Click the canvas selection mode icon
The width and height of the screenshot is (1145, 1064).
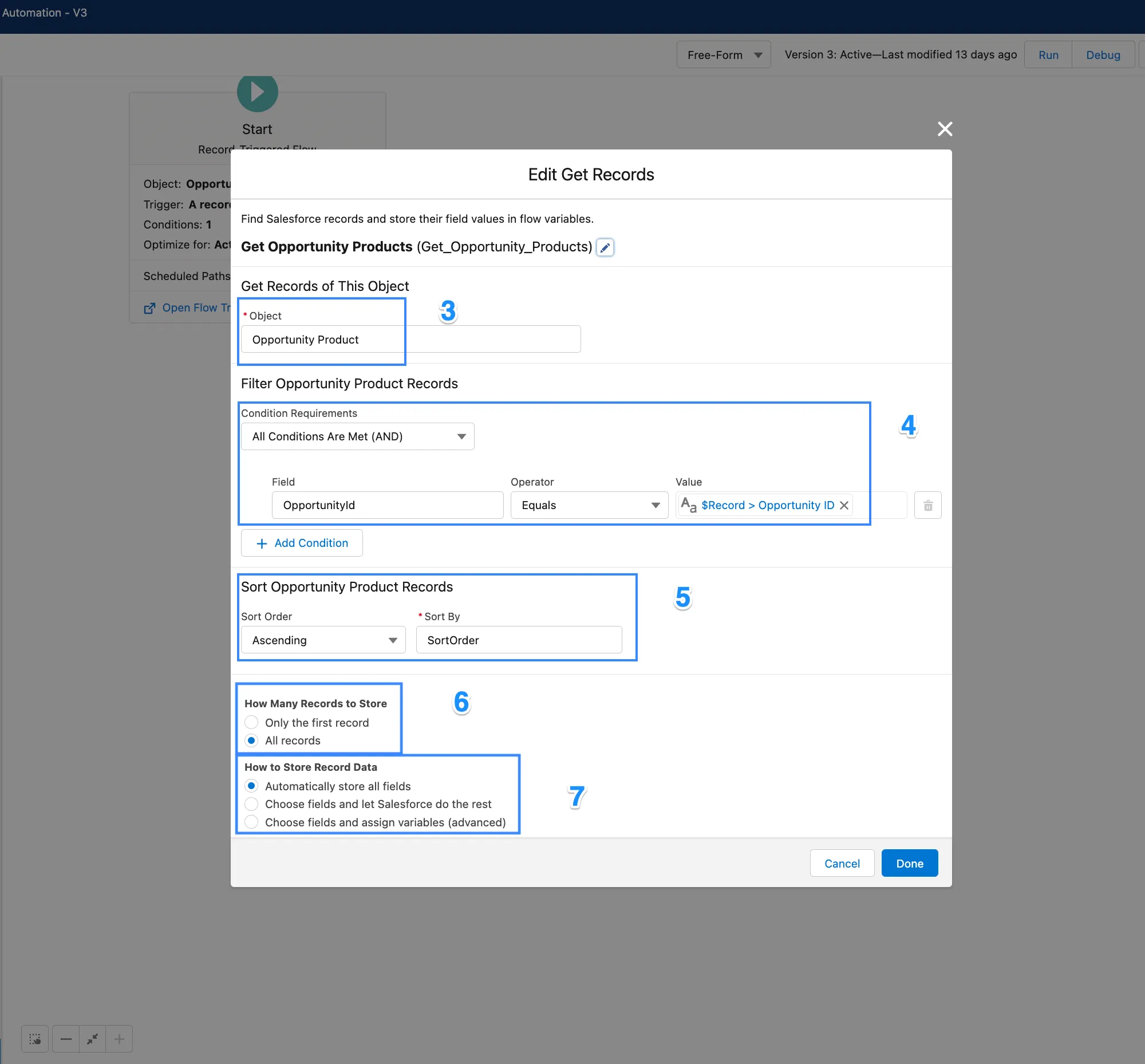(x=35, y=1039)
